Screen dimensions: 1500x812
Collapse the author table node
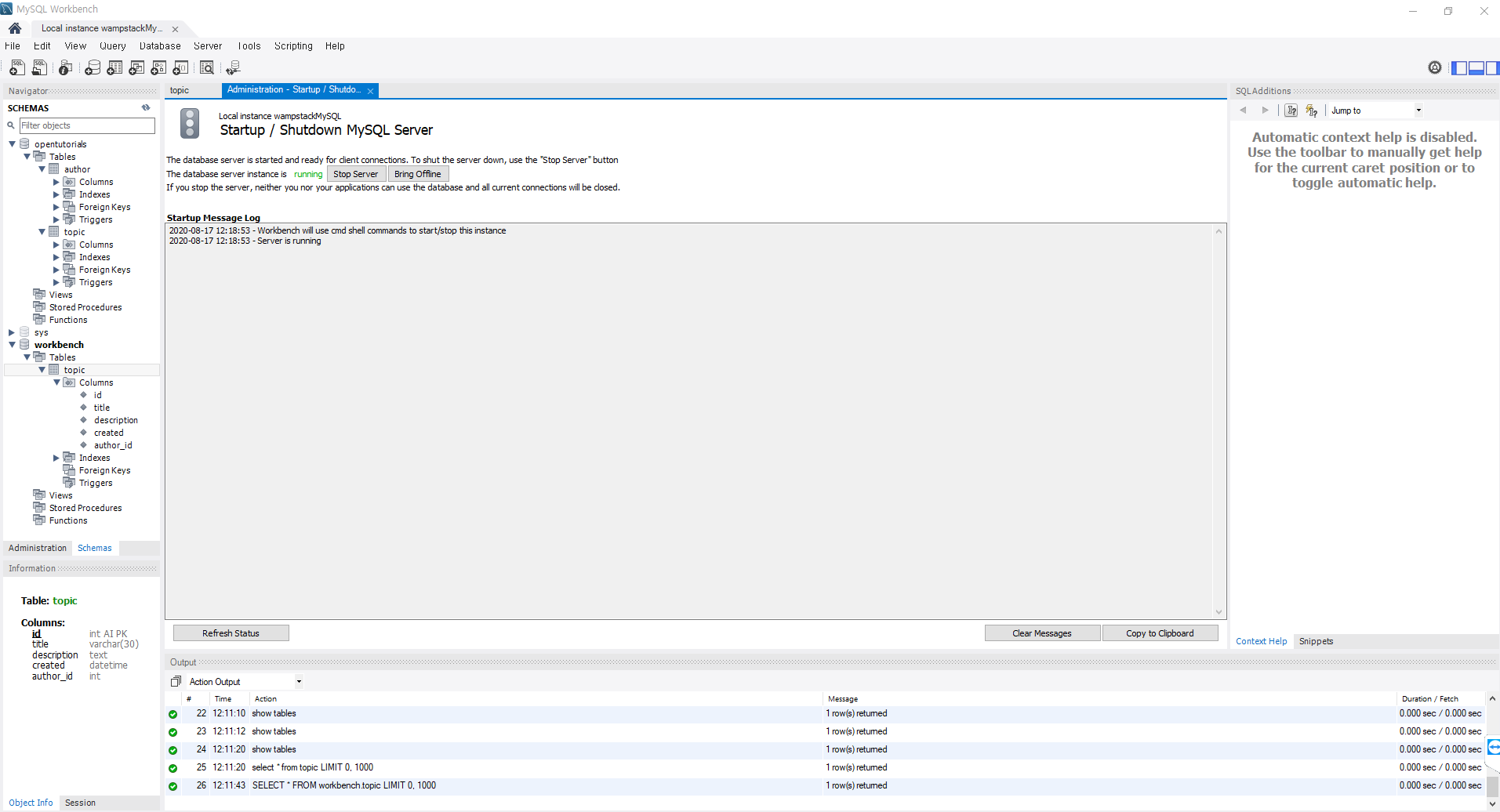click(42, 169)
